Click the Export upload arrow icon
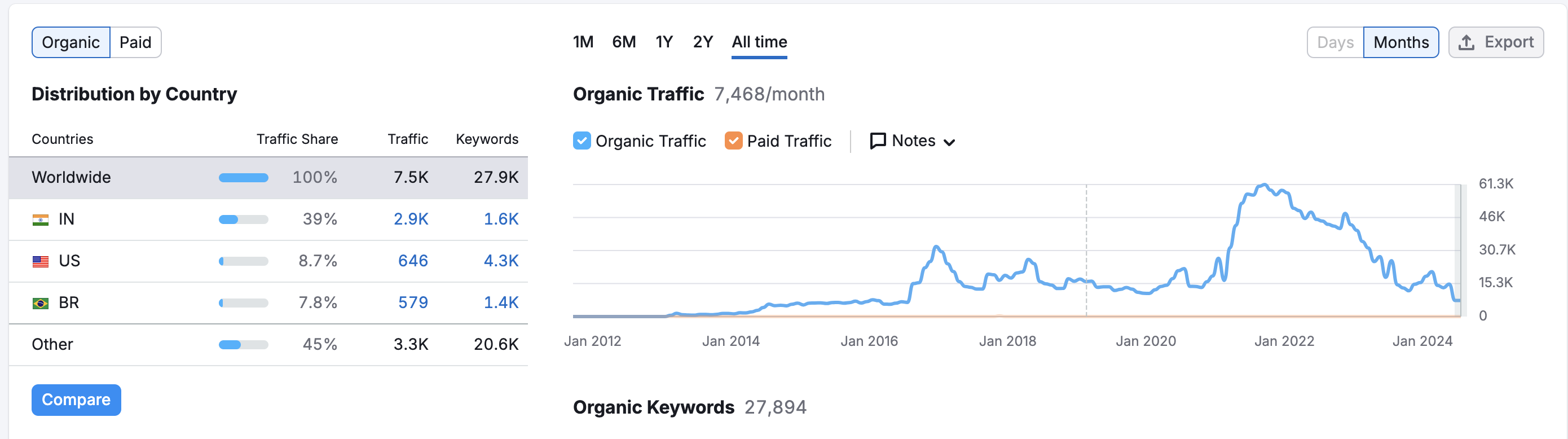Viewport: 1568px width, 439px height. (1466, 43)
